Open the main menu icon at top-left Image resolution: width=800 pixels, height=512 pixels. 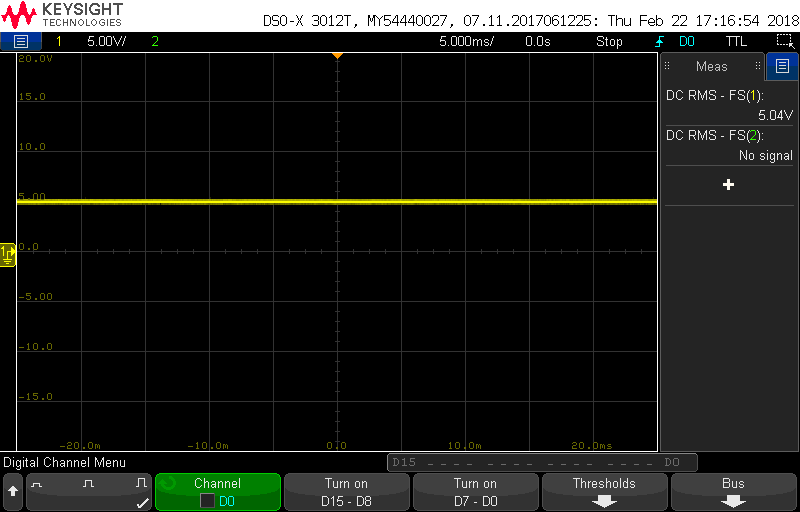tap(20, 41)
